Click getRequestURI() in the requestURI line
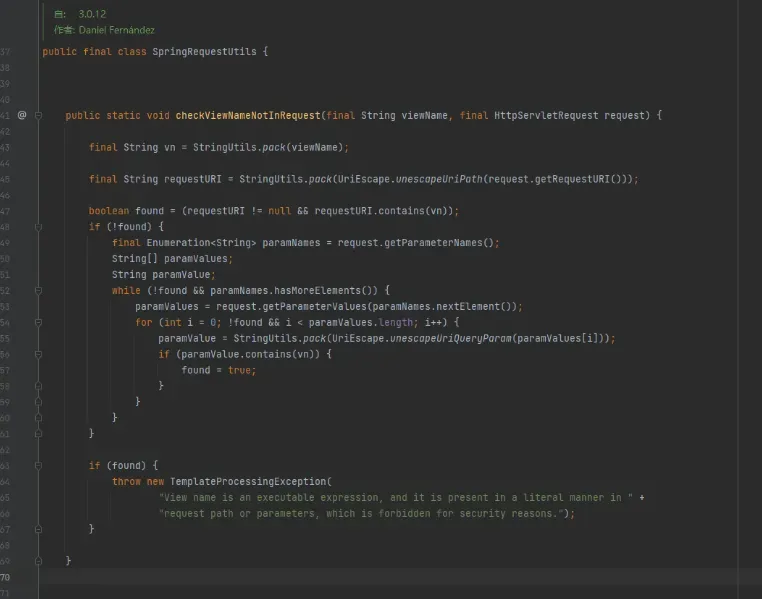 point(580,179)
